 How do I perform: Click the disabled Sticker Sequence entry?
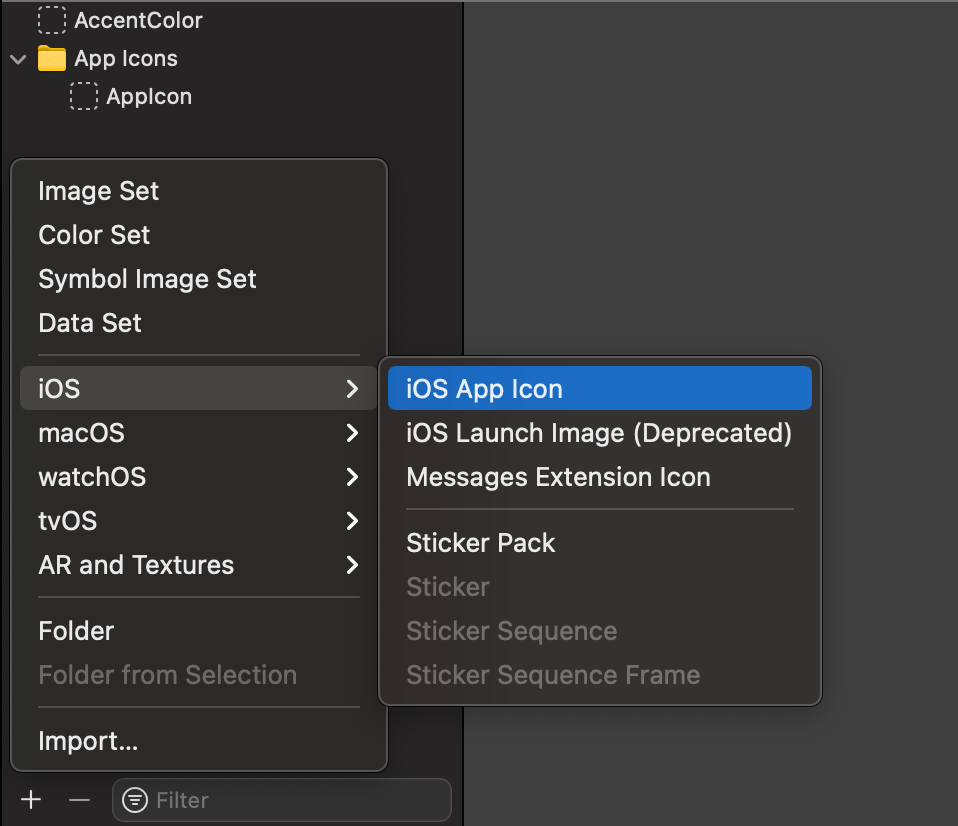(x=600, y=630)
